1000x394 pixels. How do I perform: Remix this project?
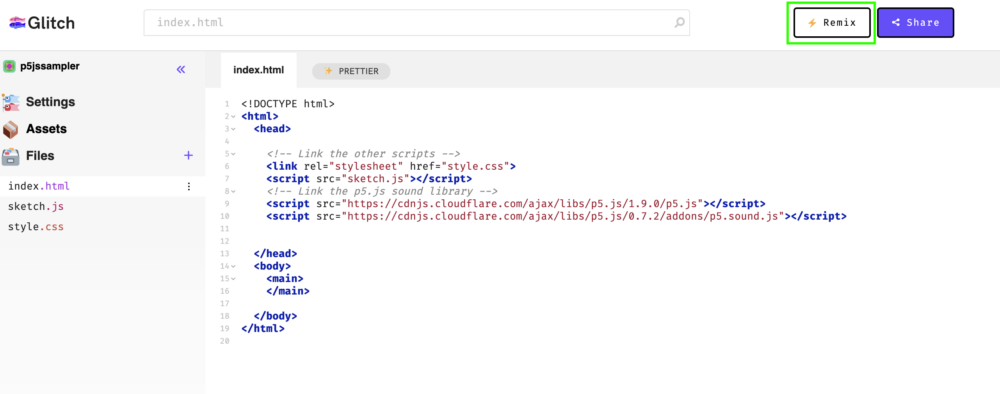[832, 23]
